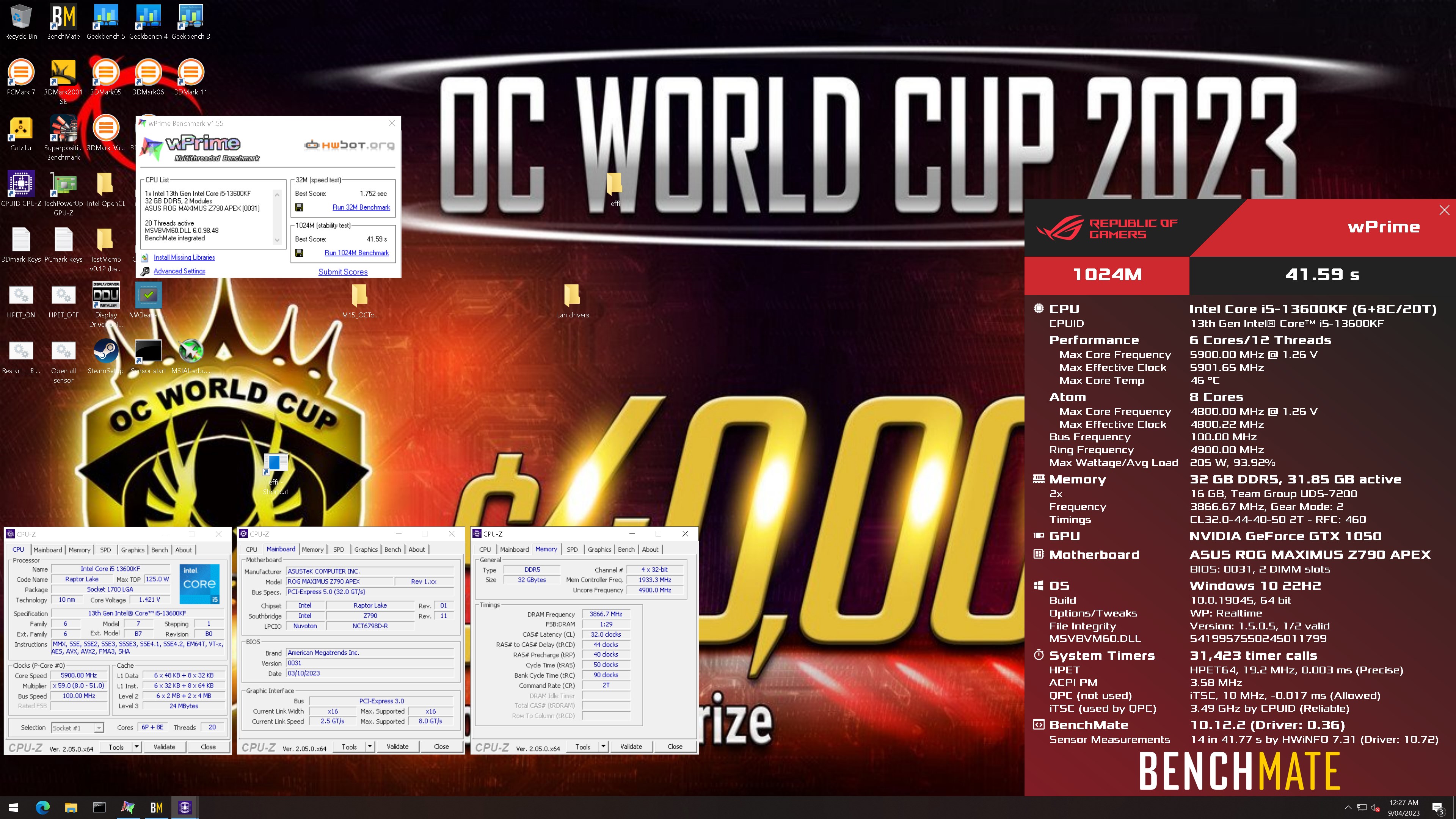Click the wPrime CPU List scrollbar down arrow
Viewport: 1456px width, 819px height.
pyautogui.click(x=277, y=240)
